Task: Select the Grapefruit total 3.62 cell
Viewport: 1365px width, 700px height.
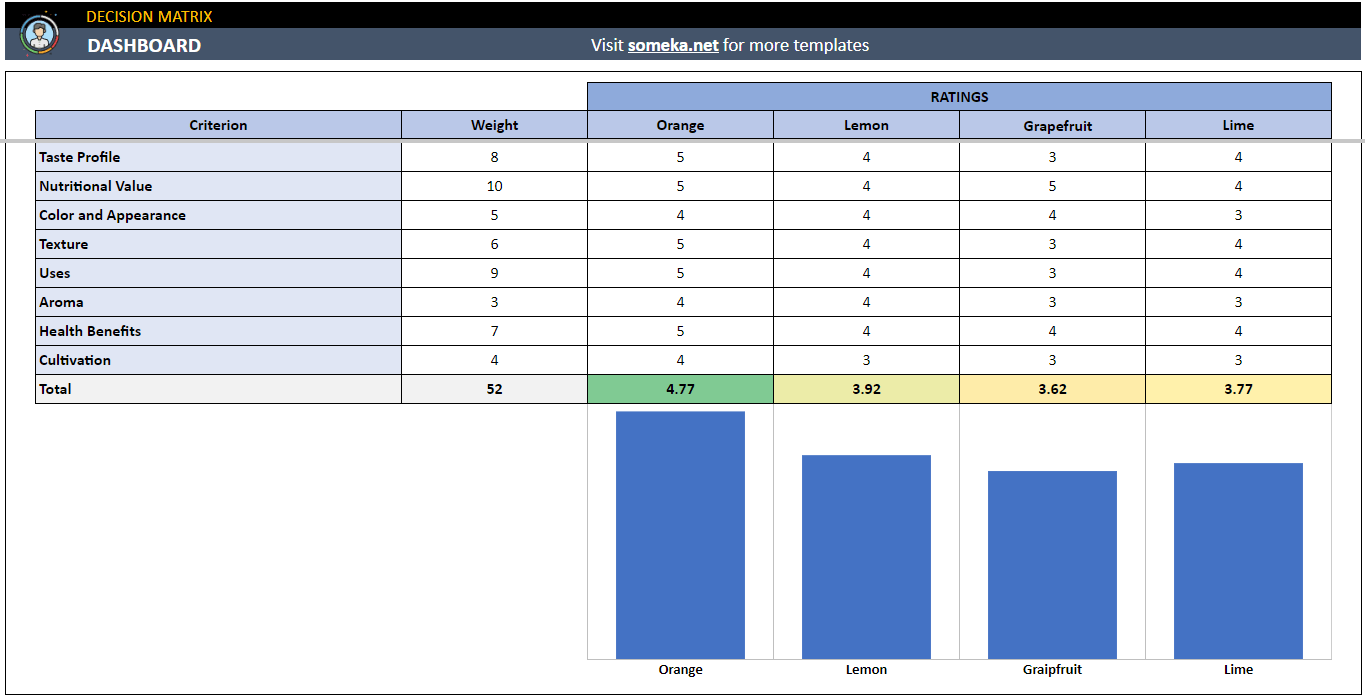Action: 1052,389
